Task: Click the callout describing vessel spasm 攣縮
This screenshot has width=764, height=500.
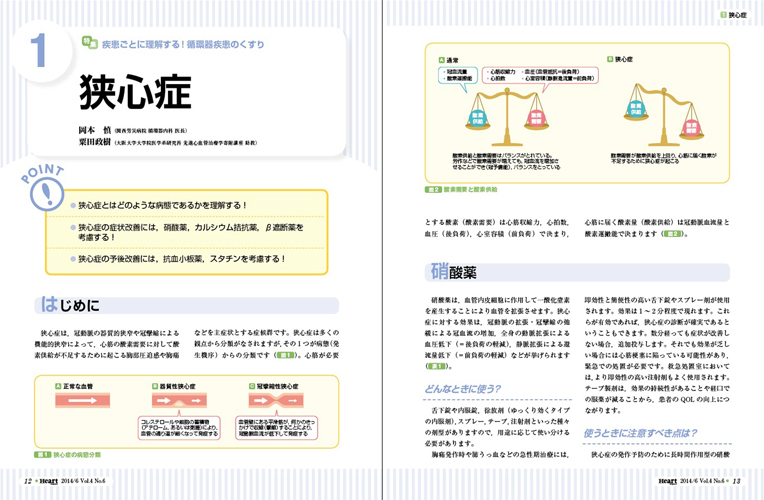Action: pyautogui.click(x=276, y=427)
